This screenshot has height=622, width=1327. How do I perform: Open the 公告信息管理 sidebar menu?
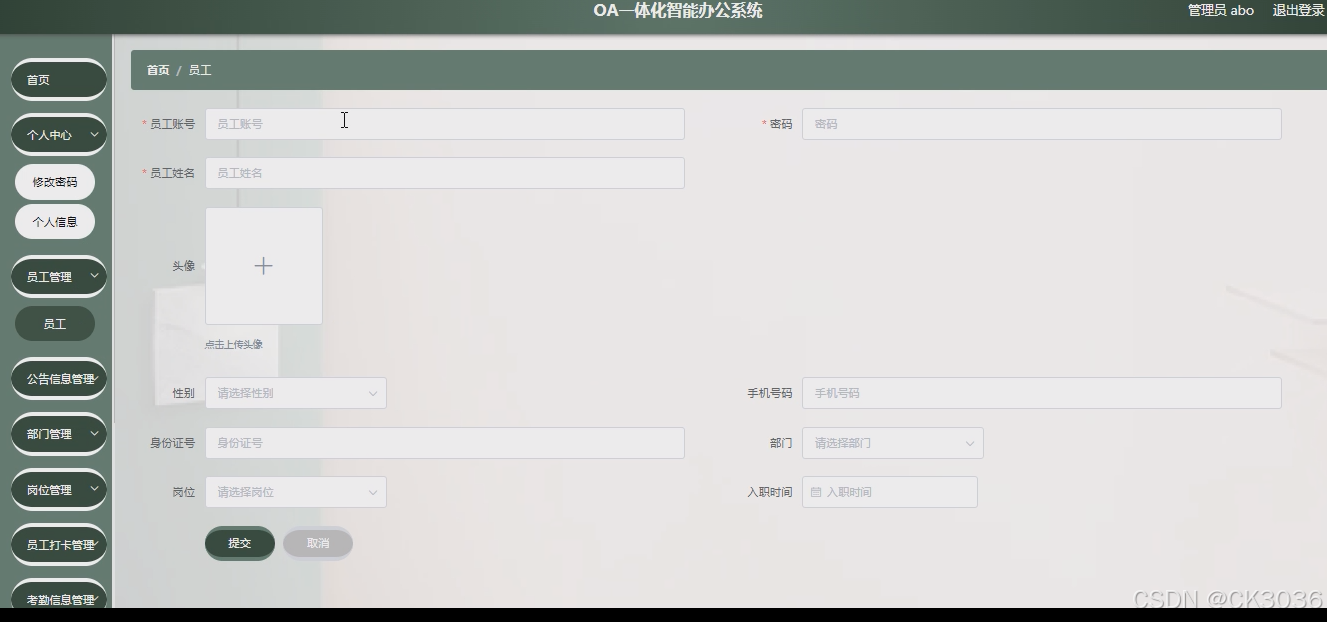58,378
